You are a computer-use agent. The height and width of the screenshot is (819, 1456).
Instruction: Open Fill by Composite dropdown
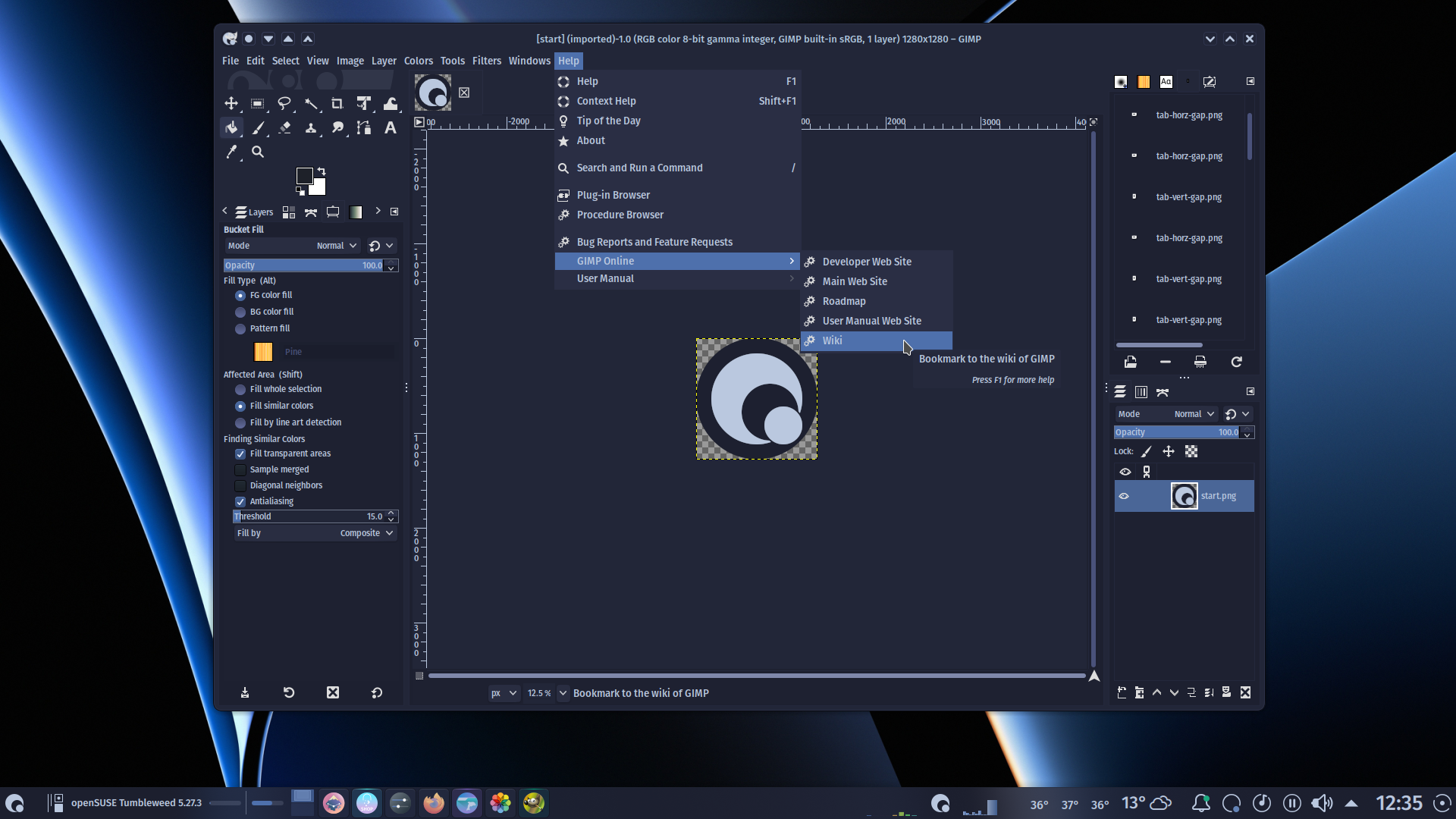click(315, 533)
